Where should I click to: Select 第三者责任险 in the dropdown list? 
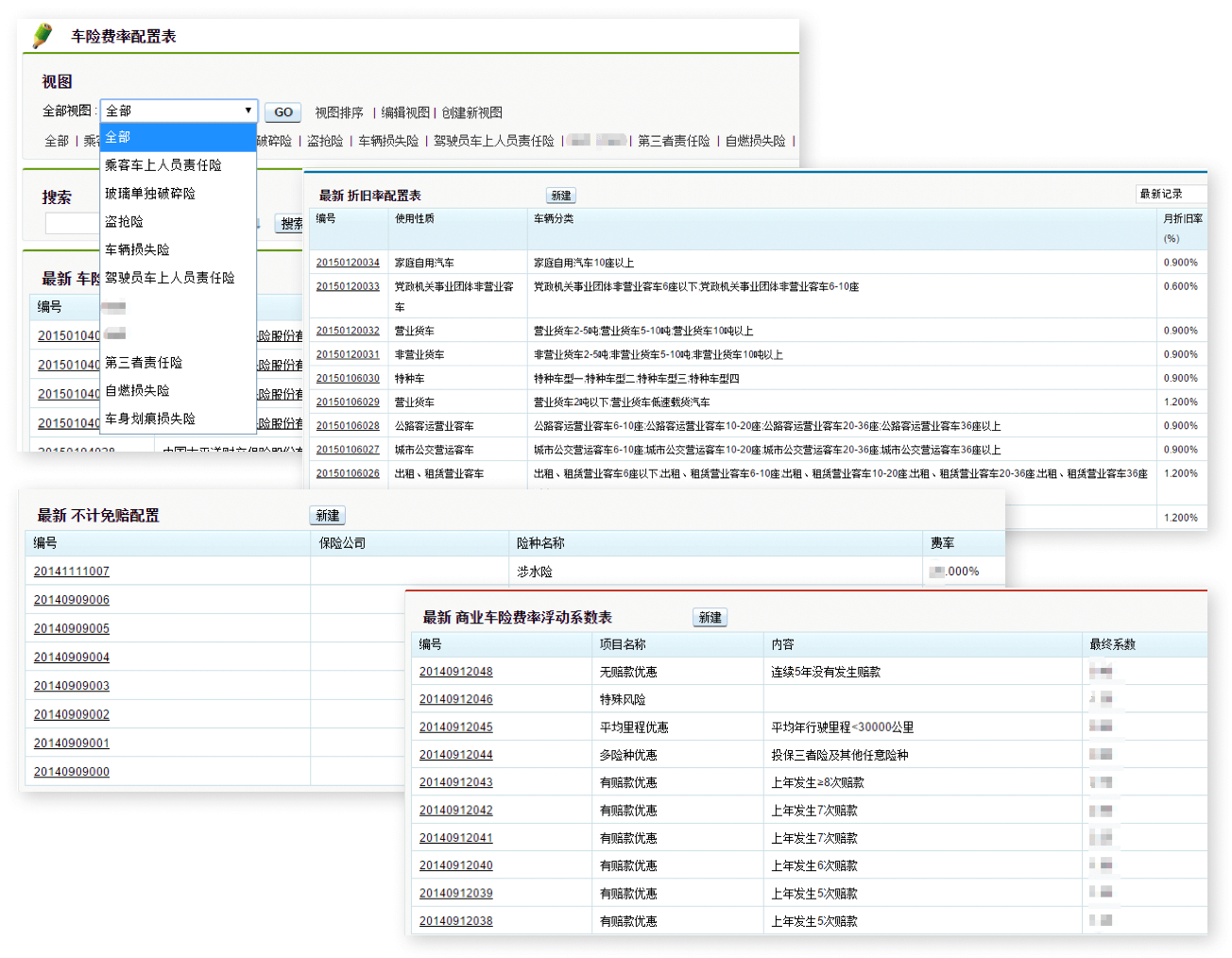coord(179,363)
